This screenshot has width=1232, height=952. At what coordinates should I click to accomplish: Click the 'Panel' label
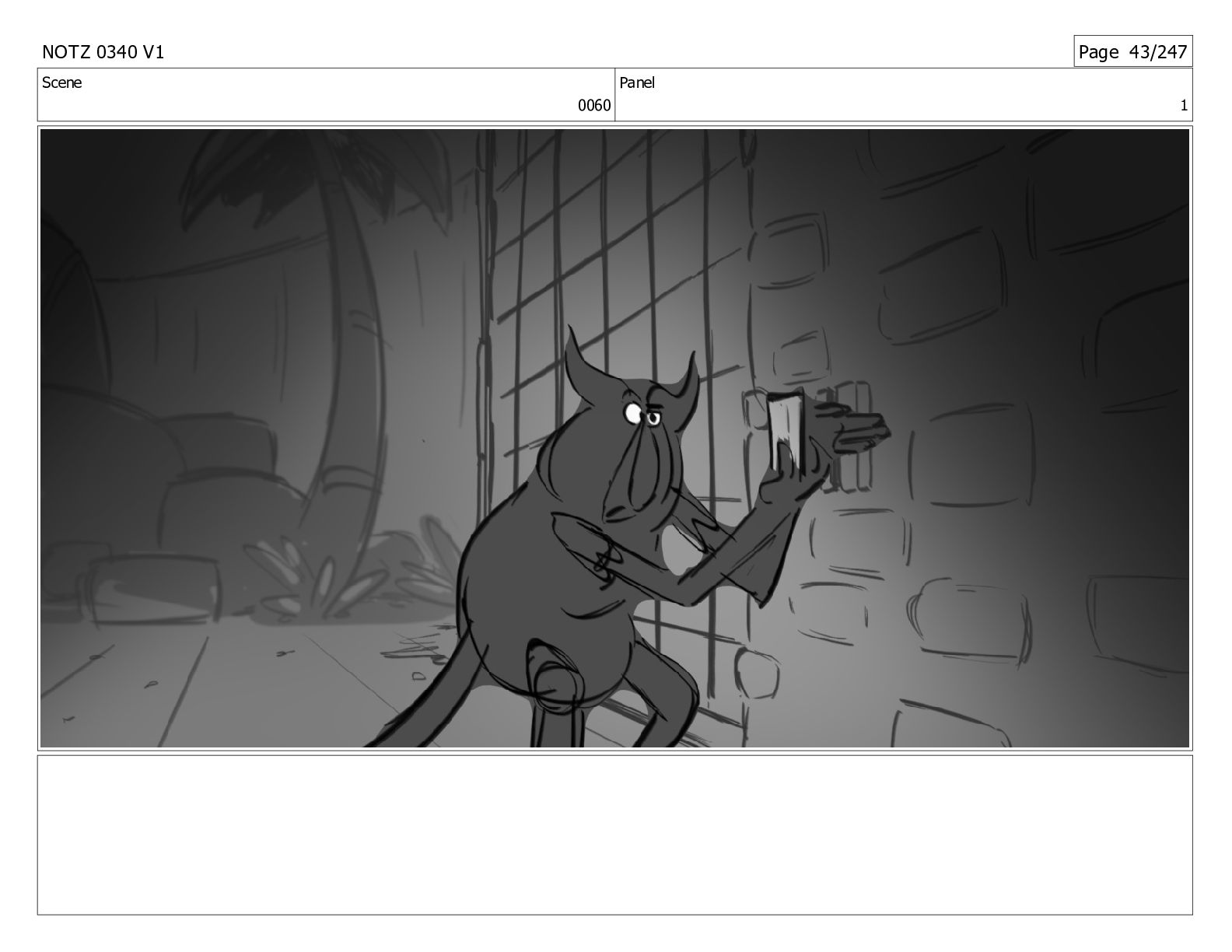[x=637, y=82]
